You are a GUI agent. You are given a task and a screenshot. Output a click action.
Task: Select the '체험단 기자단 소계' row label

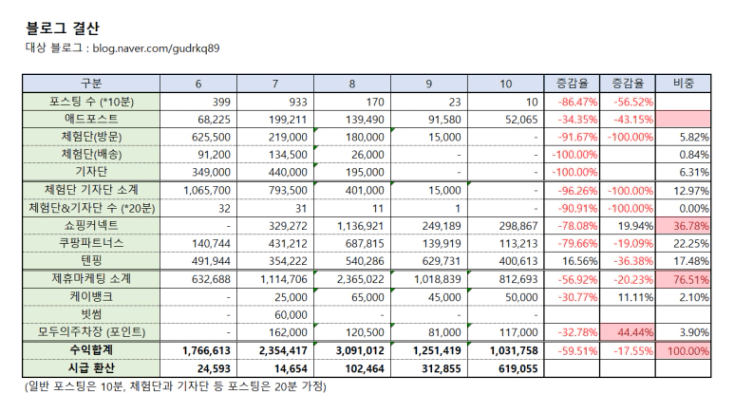(91, 190)
